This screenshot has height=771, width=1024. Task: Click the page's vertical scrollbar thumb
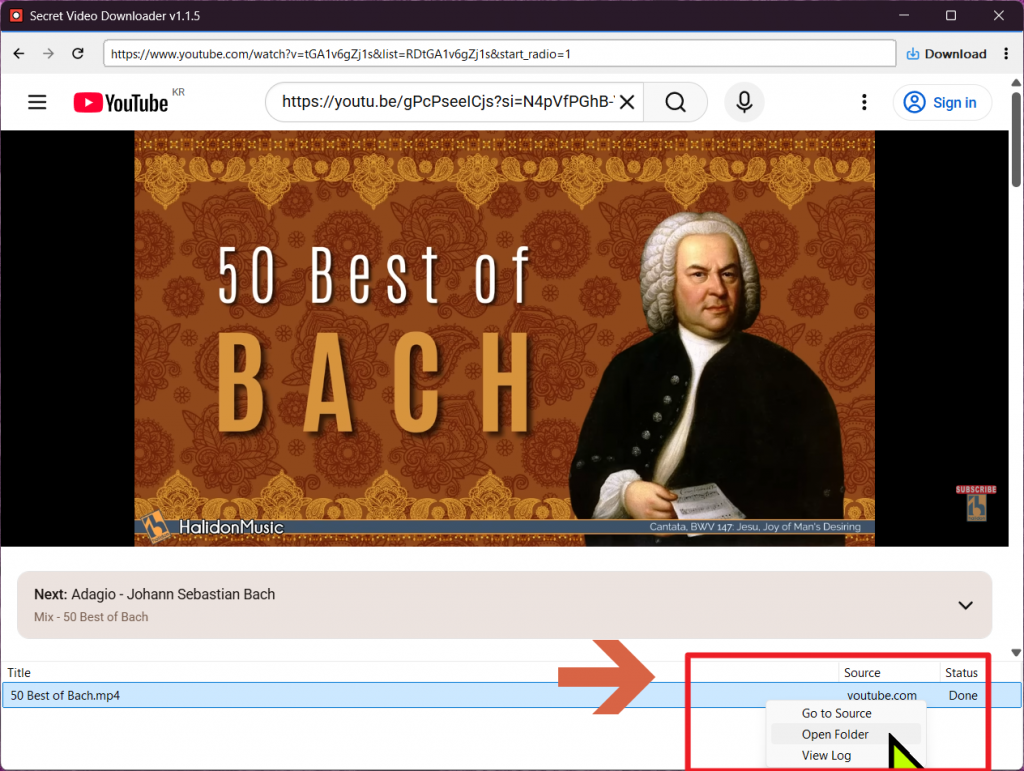[x=1016, y=139]
